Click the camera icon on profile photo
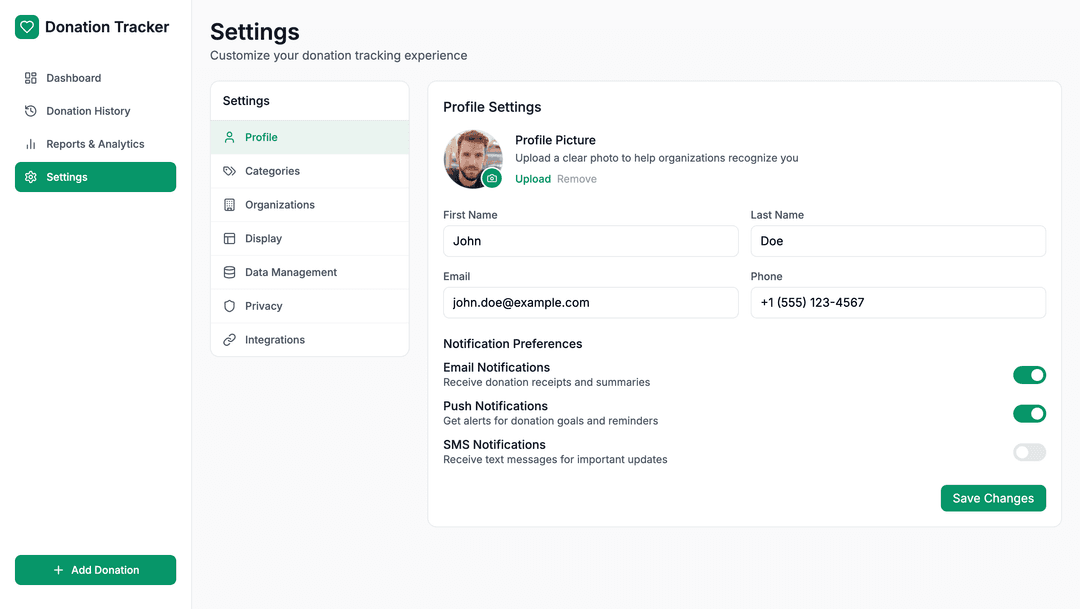Screen dimensions: 1080x609 (x=491, y=178)
